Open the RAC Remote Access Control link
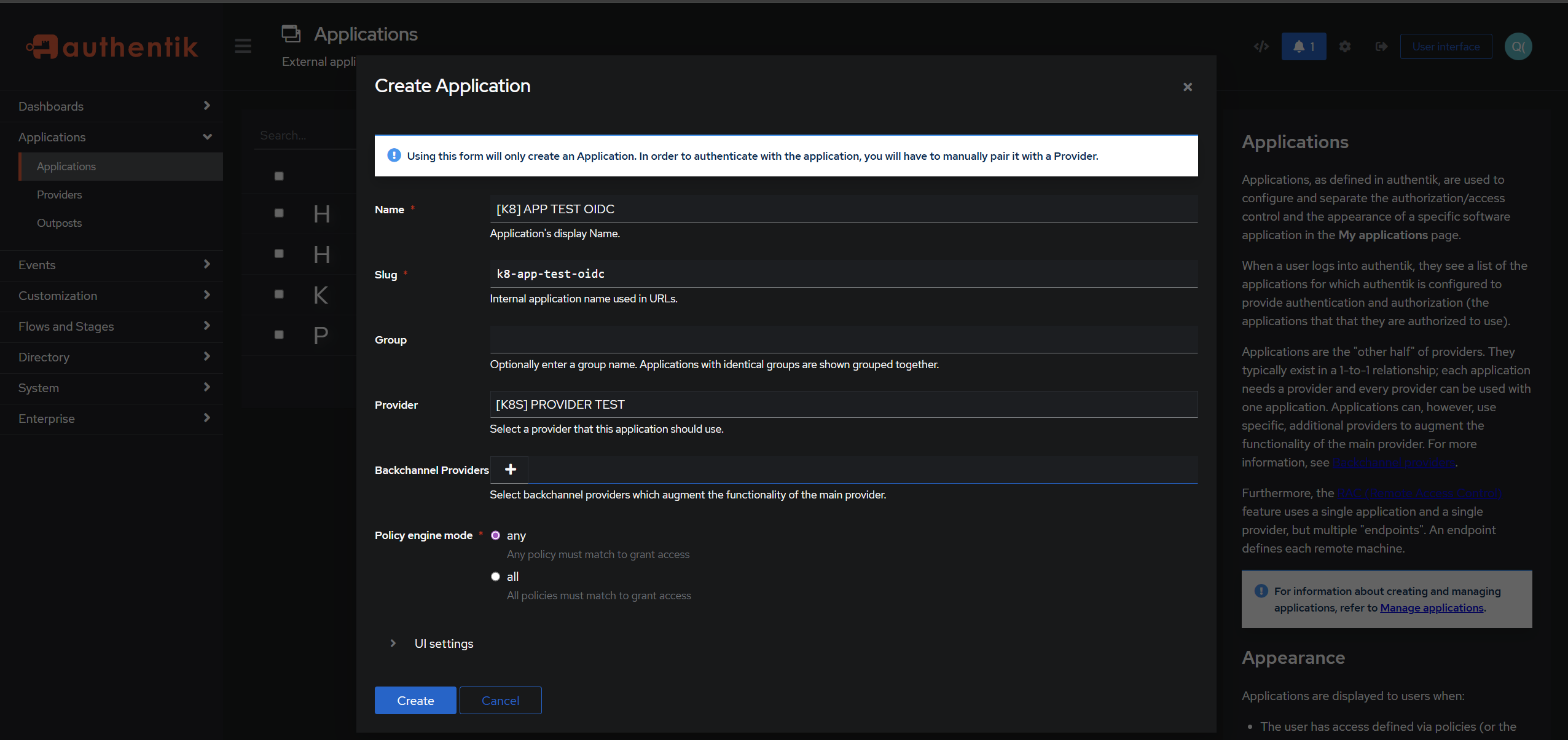This screenshot has width=1568, height=740. pyautogui.click(x=1419, y=493)
